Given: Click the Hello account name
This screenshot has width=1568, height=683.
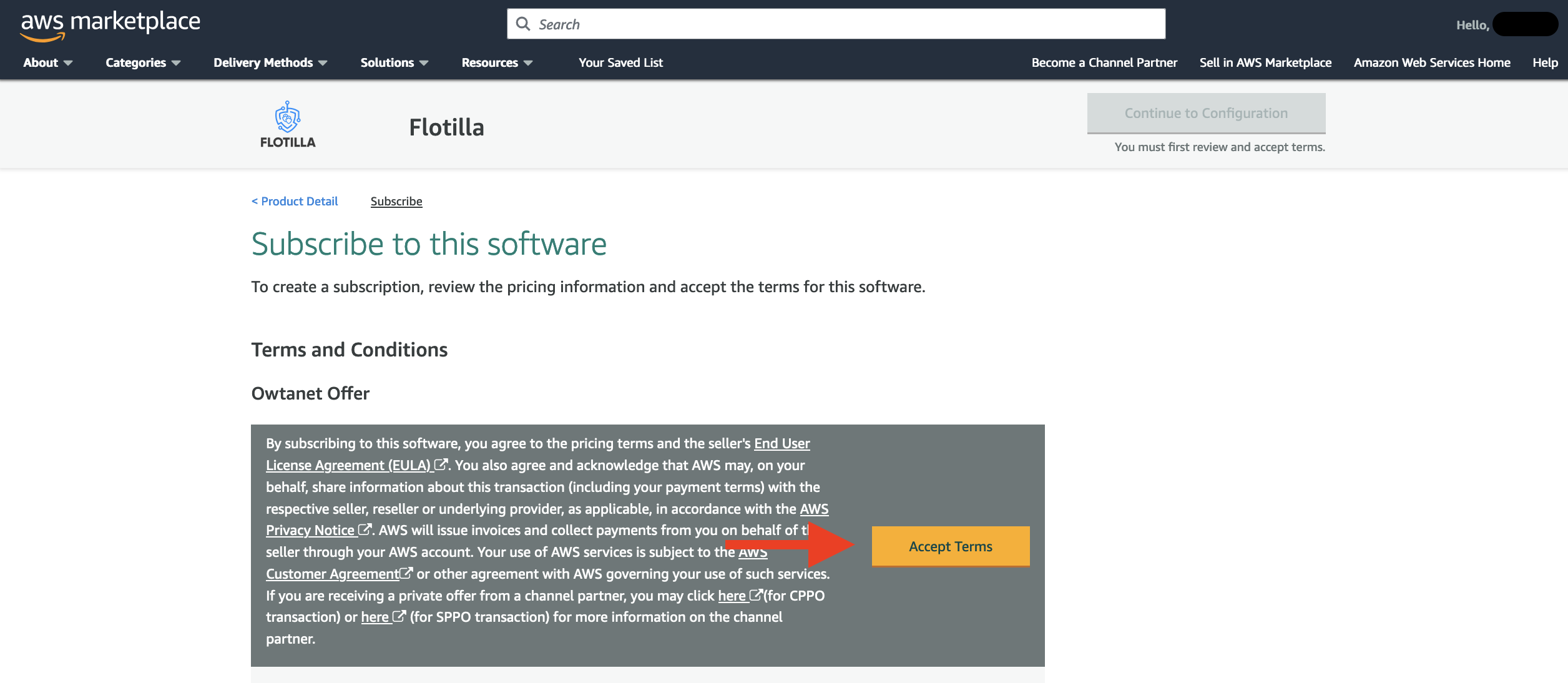Looking at the screenshot, I should 1507,24.
